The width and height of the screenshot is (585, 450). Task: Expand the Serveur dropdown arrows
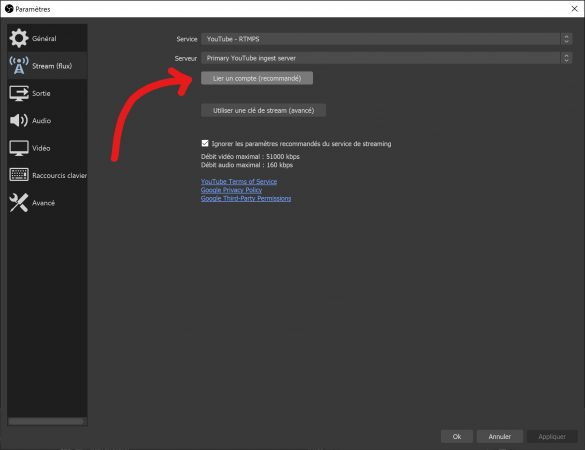(566, 58)
